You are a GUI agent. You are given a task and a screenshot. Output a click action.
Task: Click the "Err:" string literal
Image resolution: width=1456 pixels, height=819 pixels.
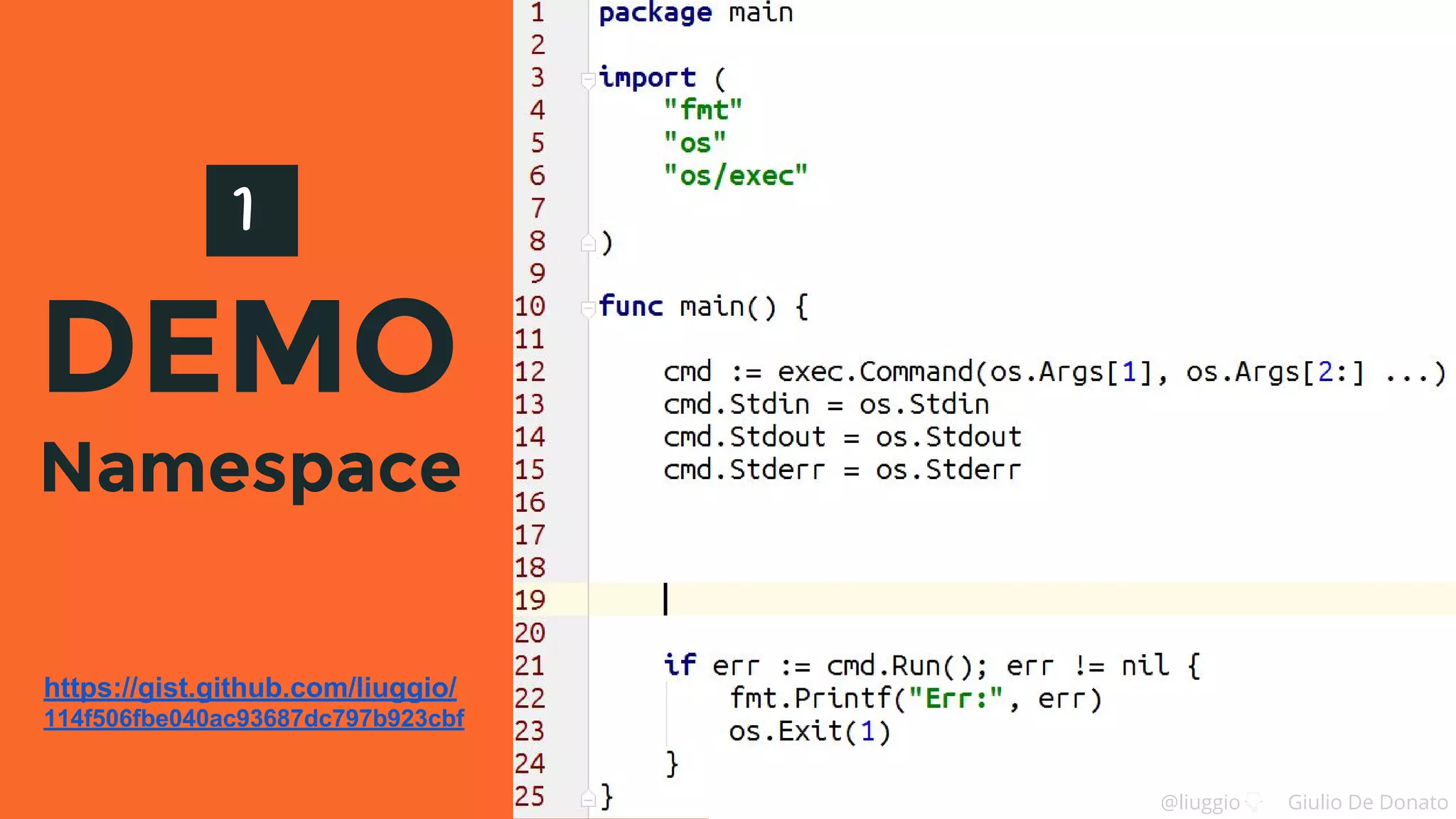[956, 698]
